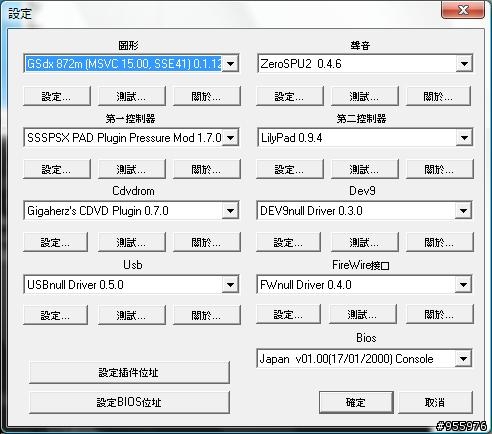Show 關於 for the Dev9 driver
Screen dimensions: 492x434
tap(440, 242)
